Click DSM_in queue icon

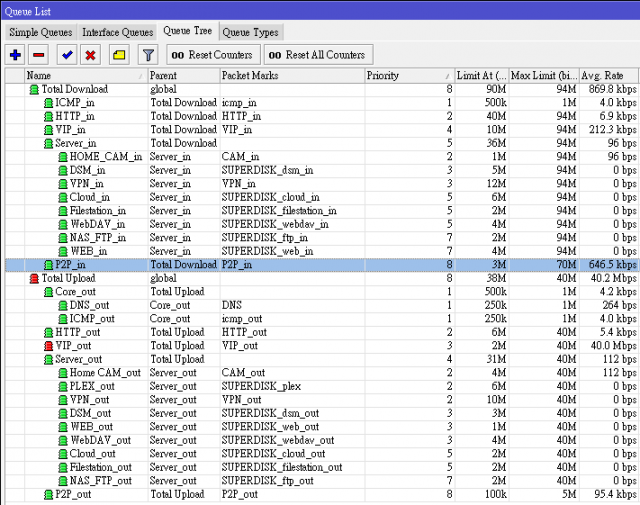coord(63,170)
